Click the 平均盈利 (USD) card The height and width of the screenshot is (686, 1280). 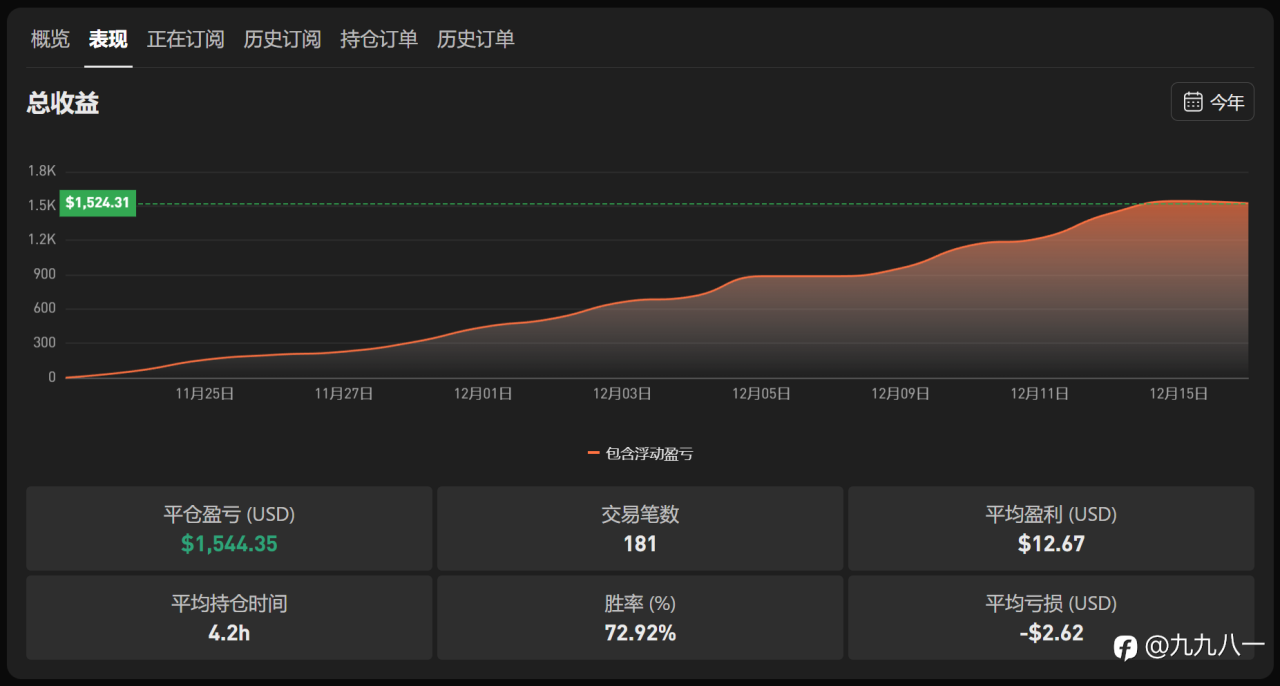[x=1051, y=528]
